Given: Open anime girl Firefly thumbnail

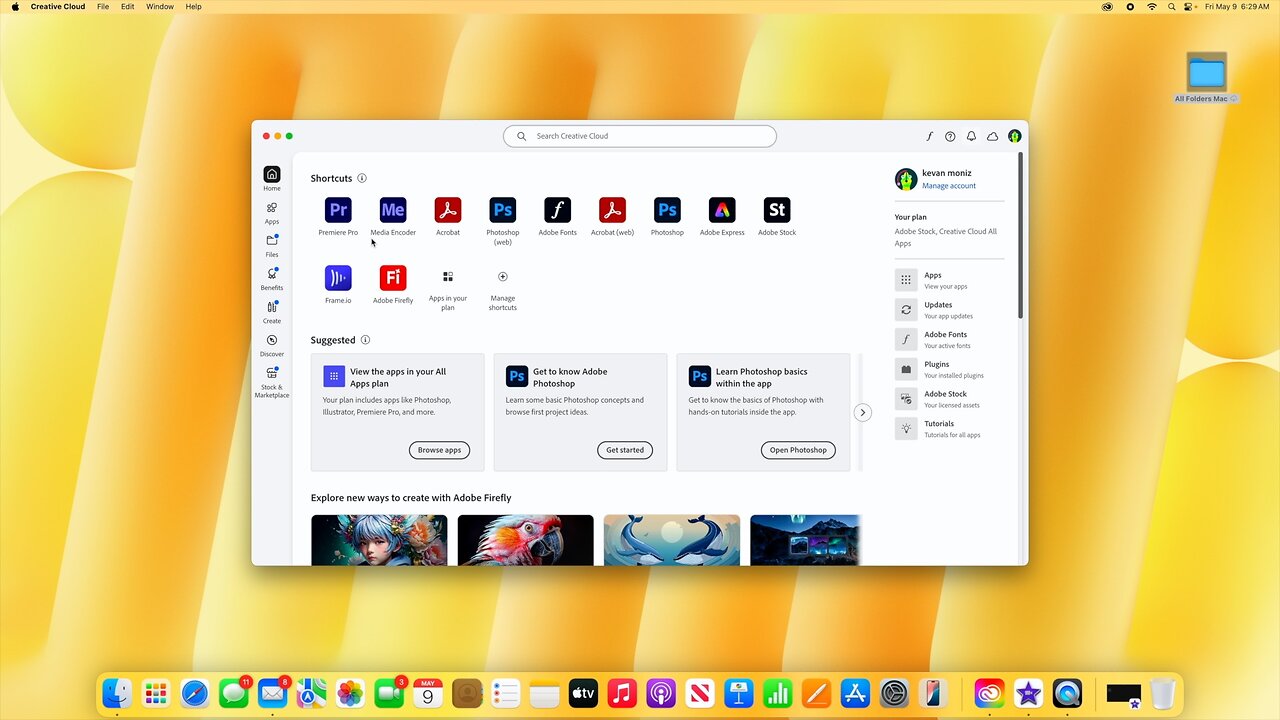Looking at the screenshot, I should click(379, 540).
